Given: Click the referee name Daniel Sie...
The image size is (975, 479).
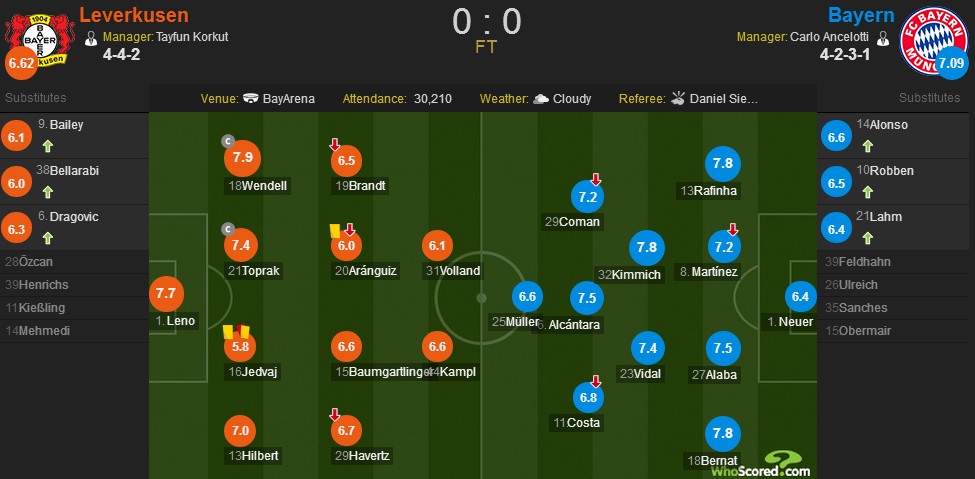Looking at the screenshot, I should tap(724, 99).
